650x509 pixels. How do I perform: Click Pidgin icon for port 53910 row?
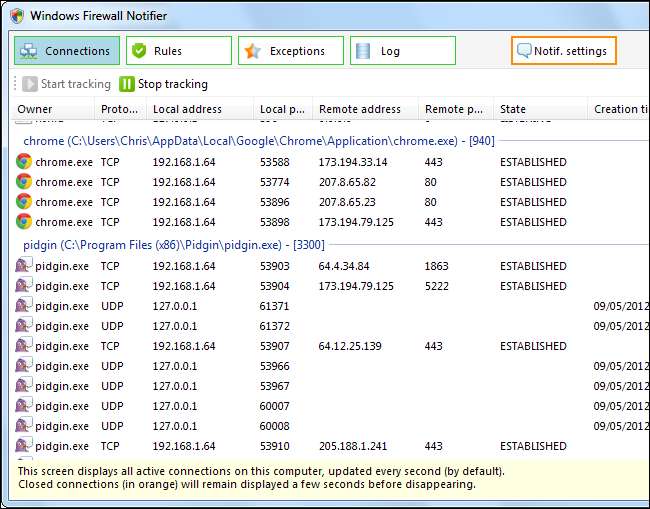coord(24,446)
